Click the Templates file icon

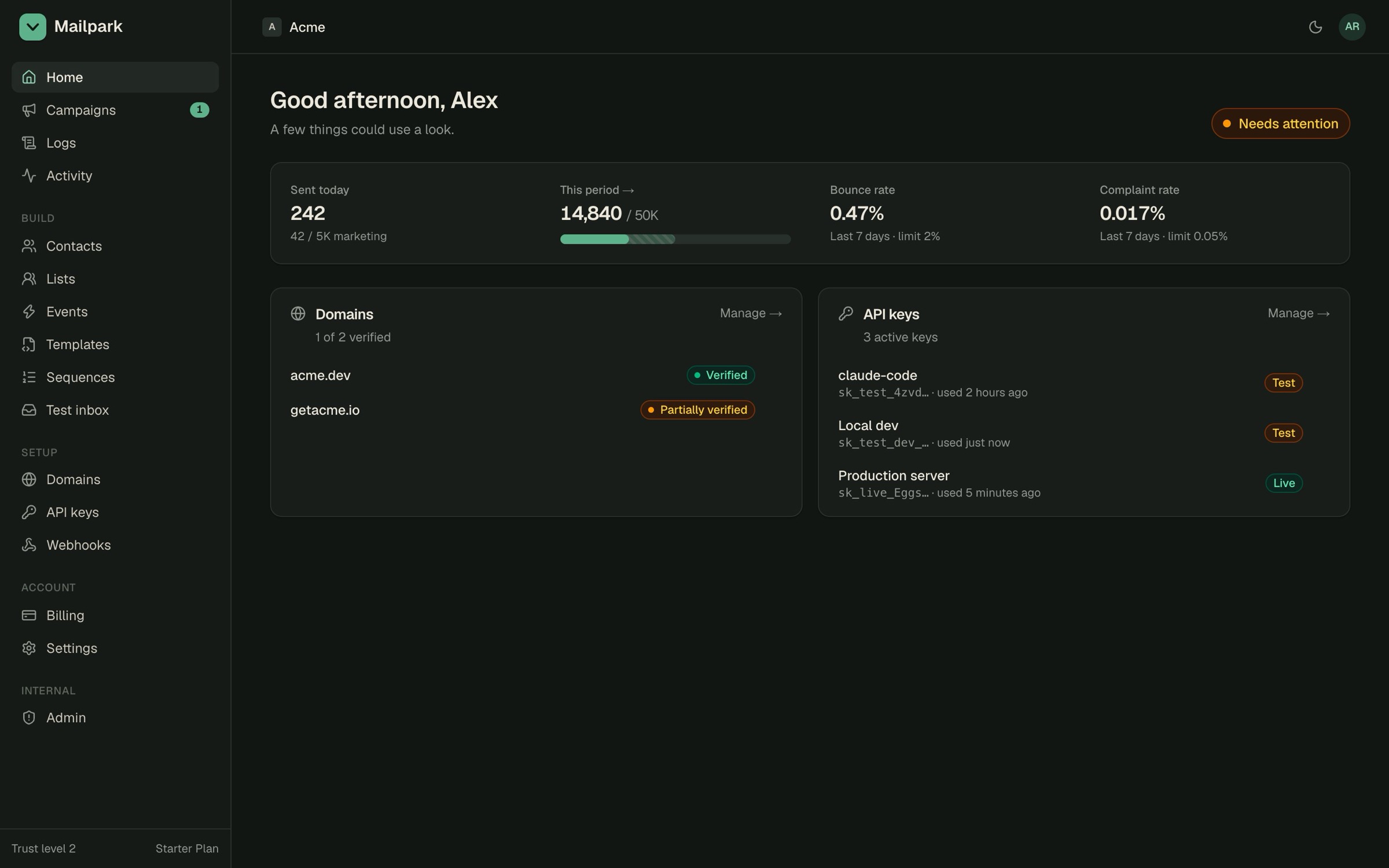tap(29, 344)
